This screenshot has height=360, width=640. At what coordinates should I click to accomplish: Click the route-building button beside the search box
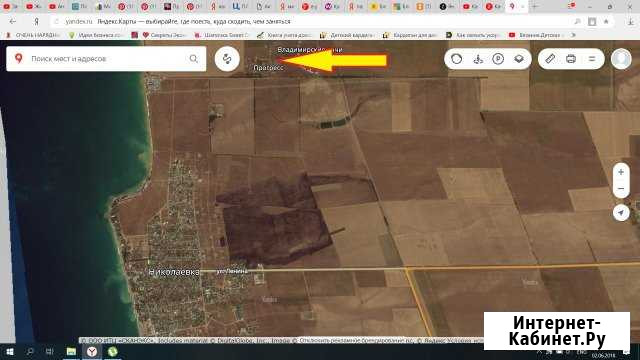pyautogui.click(x=227, y=59)
